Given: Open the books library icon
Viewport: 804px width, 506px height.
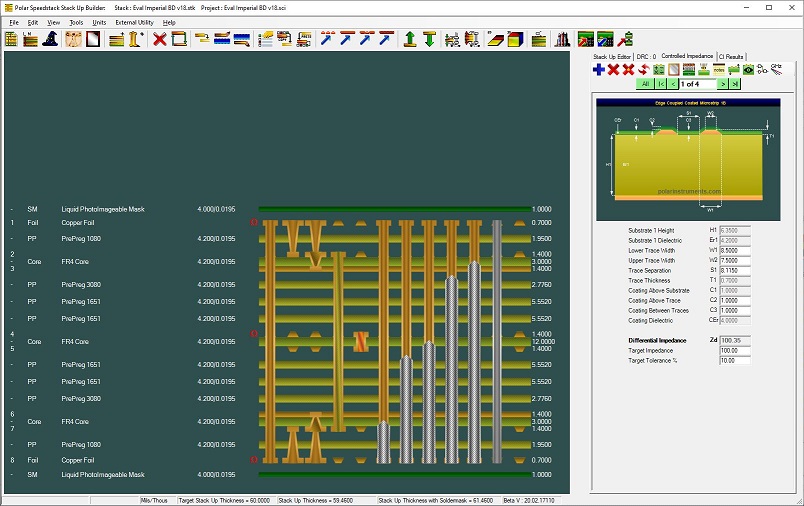Looking at the screenshot, I should click(x=562, y=39).
